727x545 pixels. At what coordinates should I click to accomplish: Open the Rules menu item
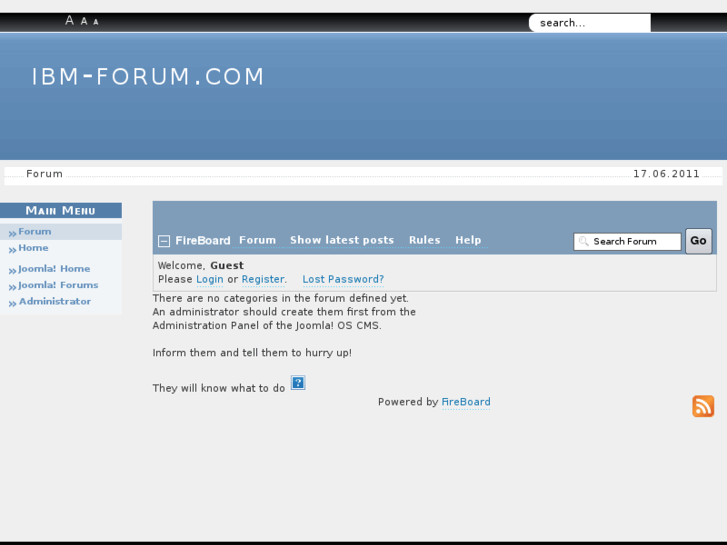tap(424, 240)
